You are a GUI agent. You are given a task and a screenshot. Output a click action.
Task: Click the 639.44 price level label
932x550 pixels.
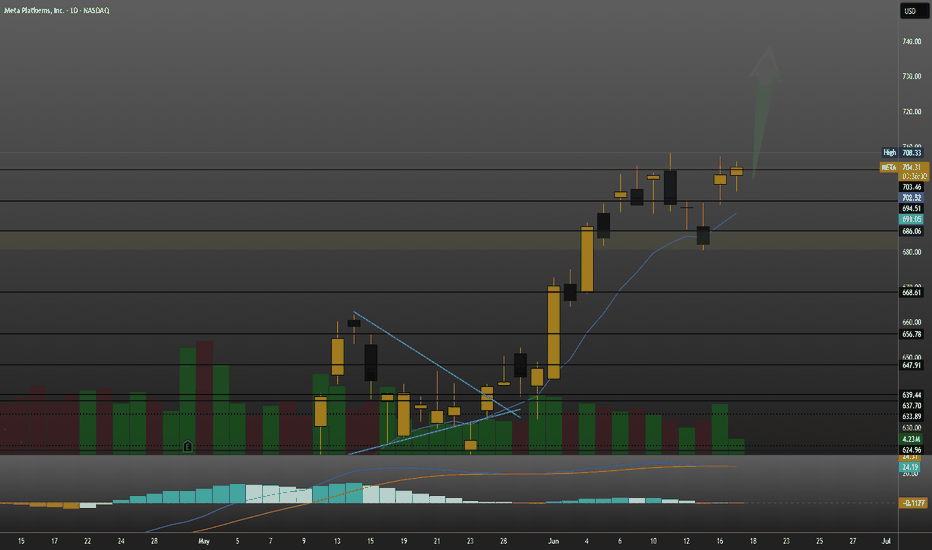[912, 395]
